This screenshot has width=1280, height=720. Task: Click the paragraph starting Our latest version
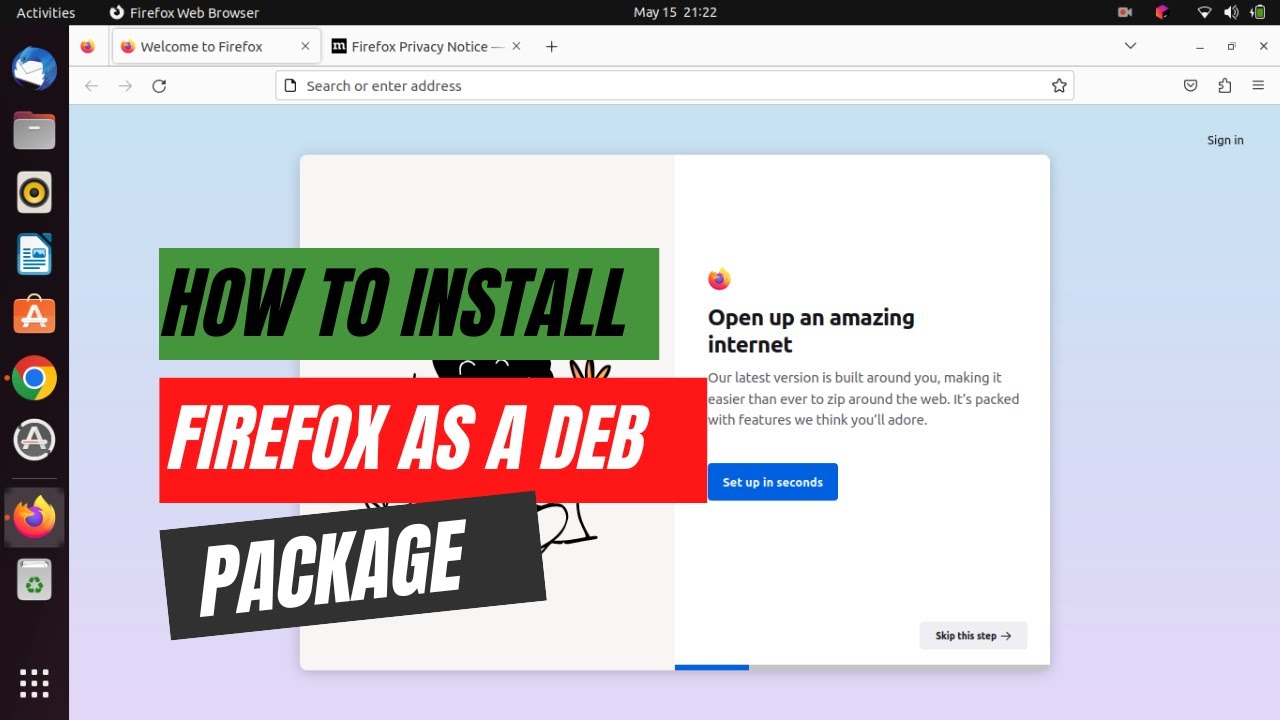[864, 399]
